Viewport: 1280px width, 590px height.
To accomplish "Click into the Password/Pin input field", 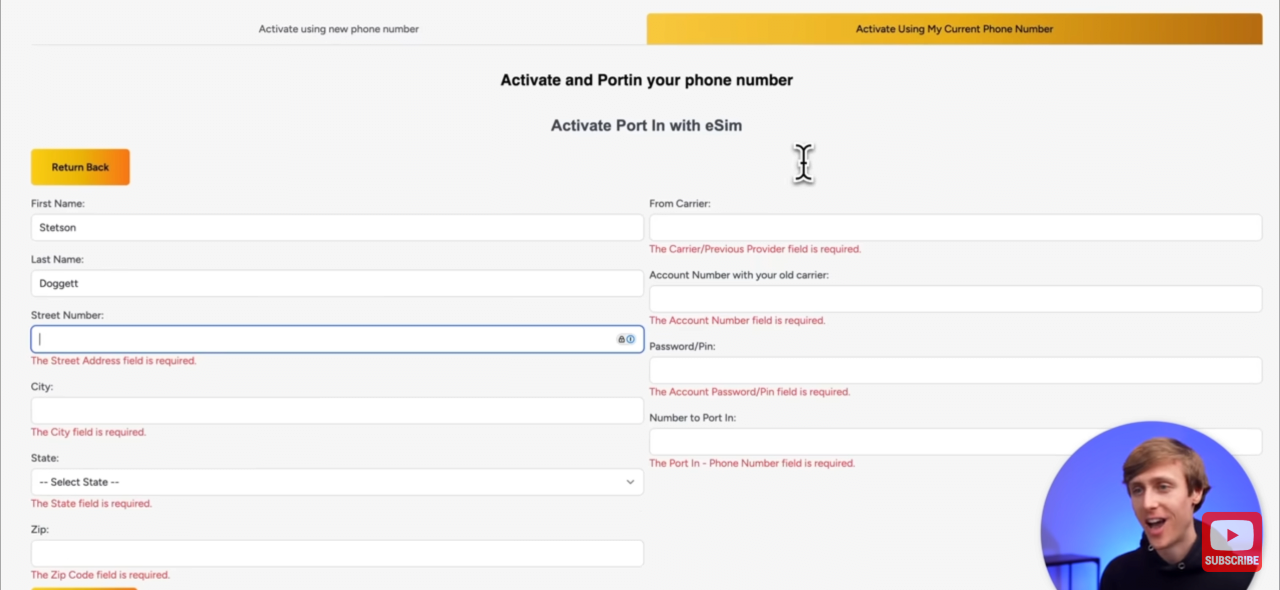I will pyautogui.click(x=956, y=370).
